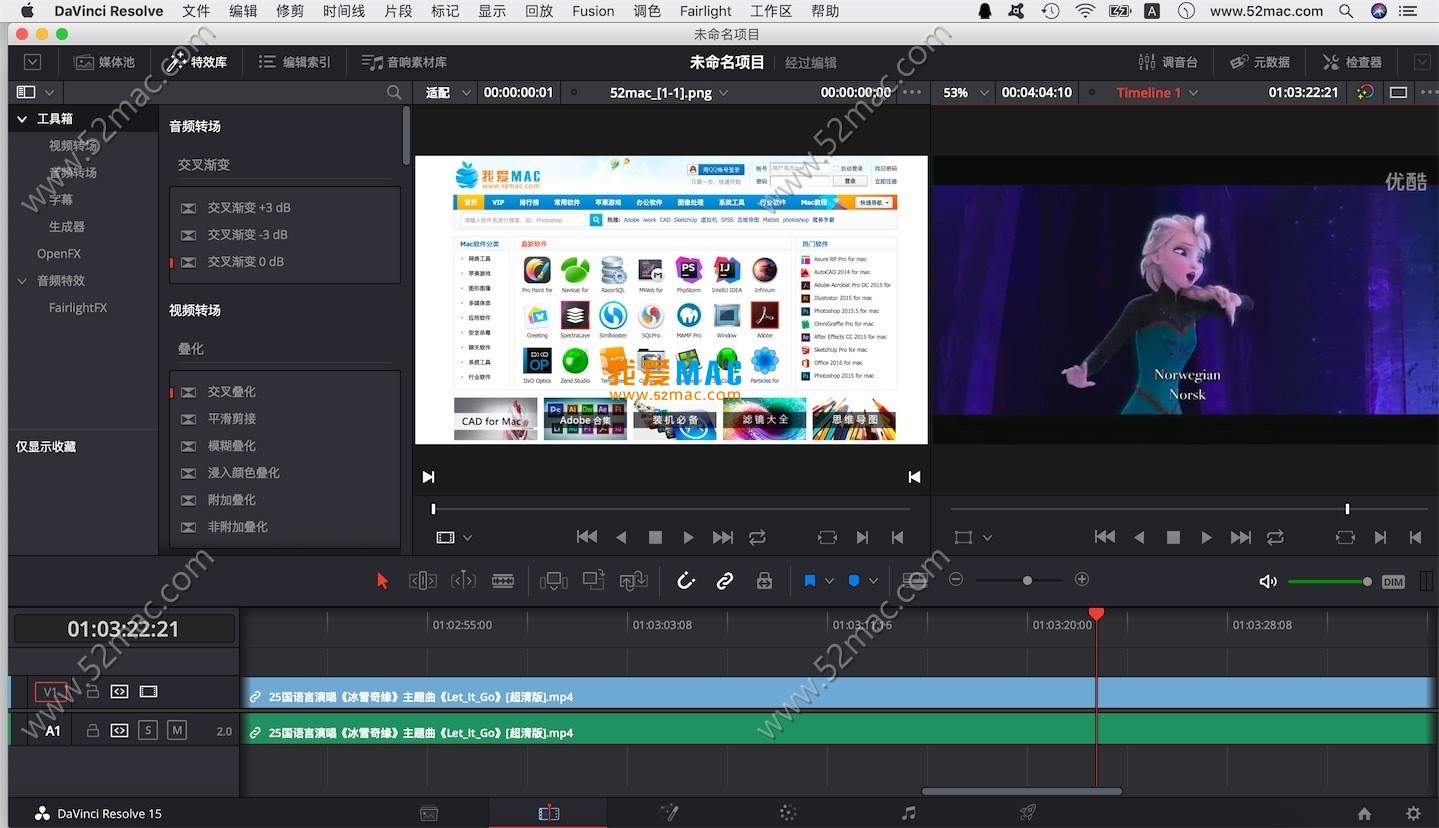Open the 53% timeline viewer zoom dropdown
Viewport: 1439px width, 828px height.
click(965, 92)
